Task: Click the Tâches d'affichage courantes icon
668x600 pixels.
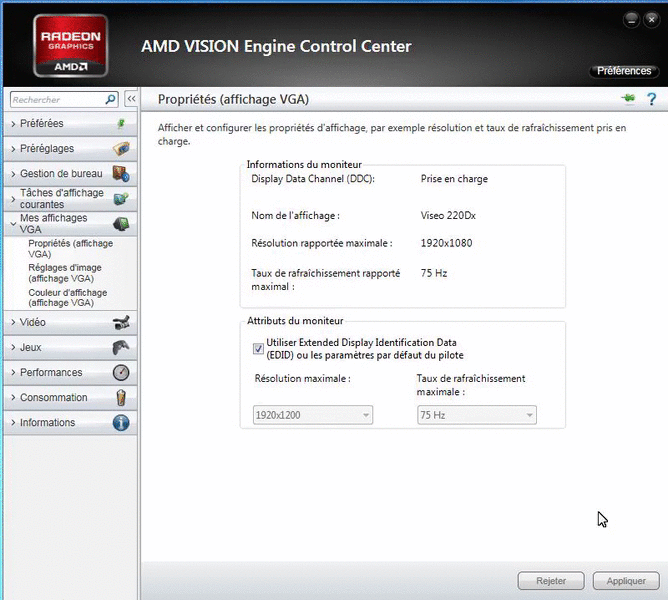Action: coord(121,199)
